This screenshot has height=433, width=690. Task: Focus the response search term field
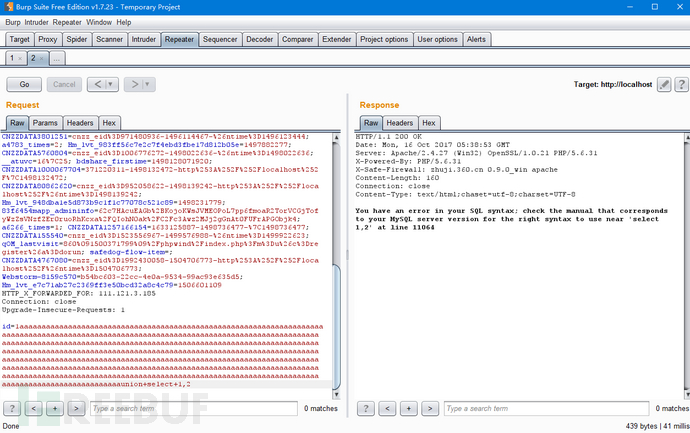pyautogui.click(x=546, y=408)
